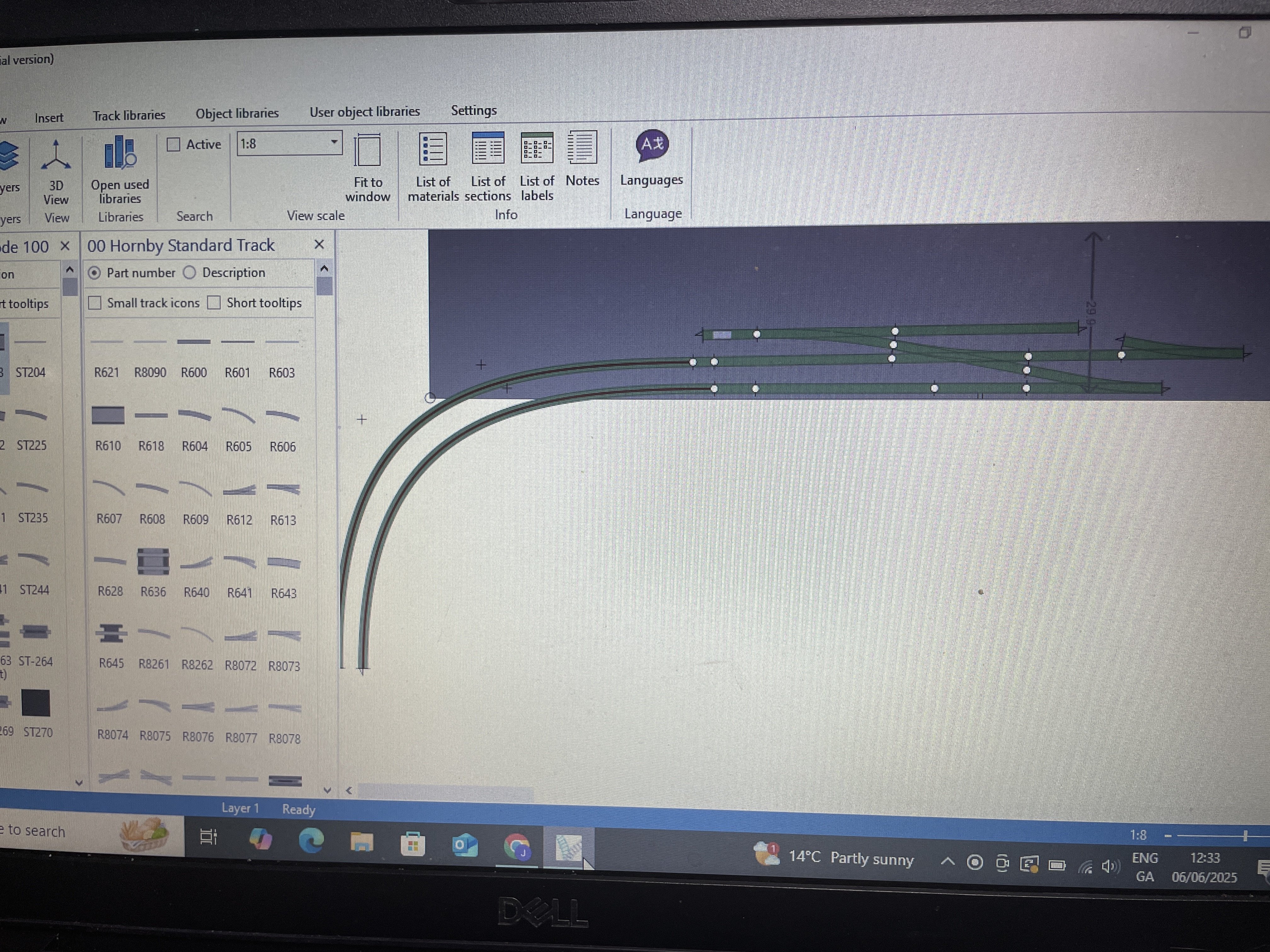The image size is (1270, 952).
Task: Open Microsoft Edge from taskbar
Action: click(311, 841)
